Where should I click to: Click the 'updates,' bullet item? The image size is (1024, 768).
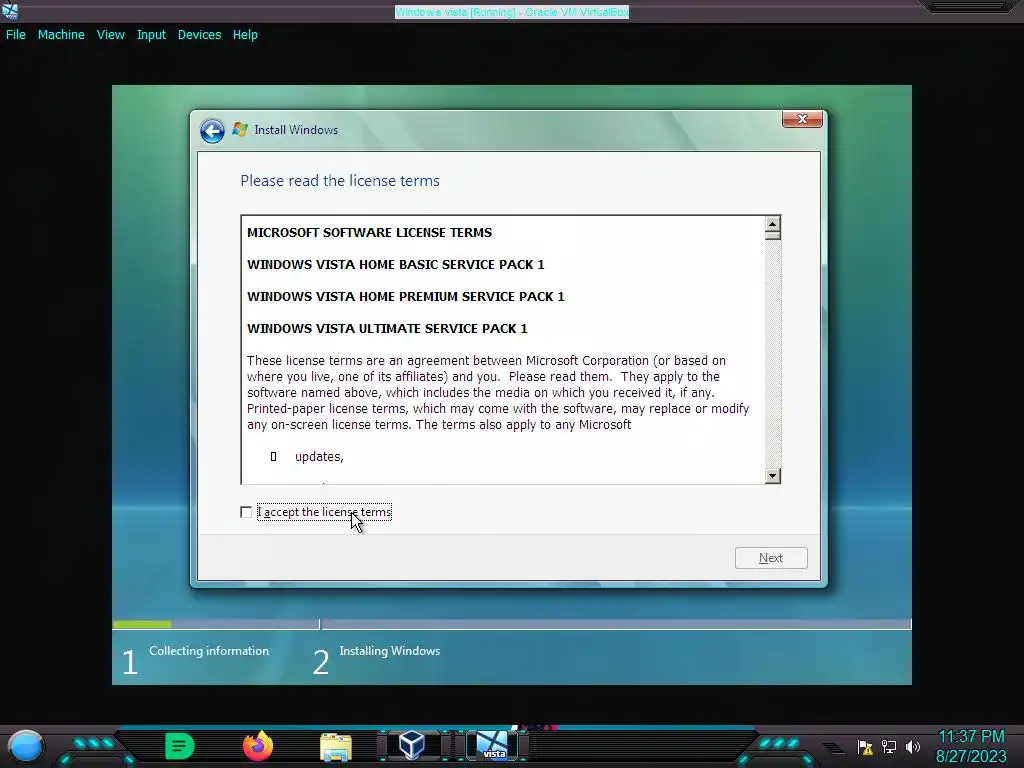tap(319, 457)
